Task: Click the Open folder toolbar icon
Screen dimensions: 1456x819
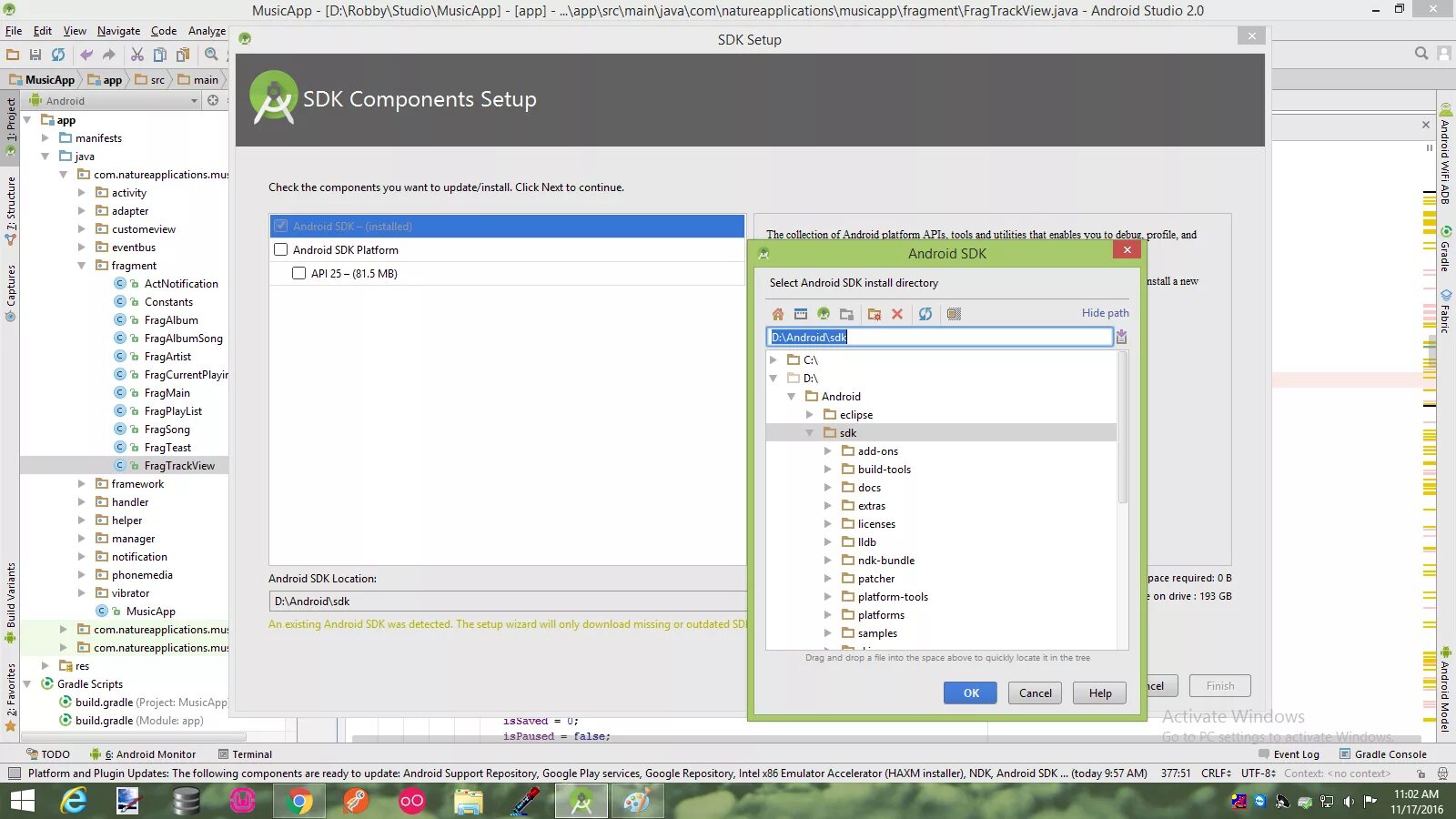Action: point(13,55)
